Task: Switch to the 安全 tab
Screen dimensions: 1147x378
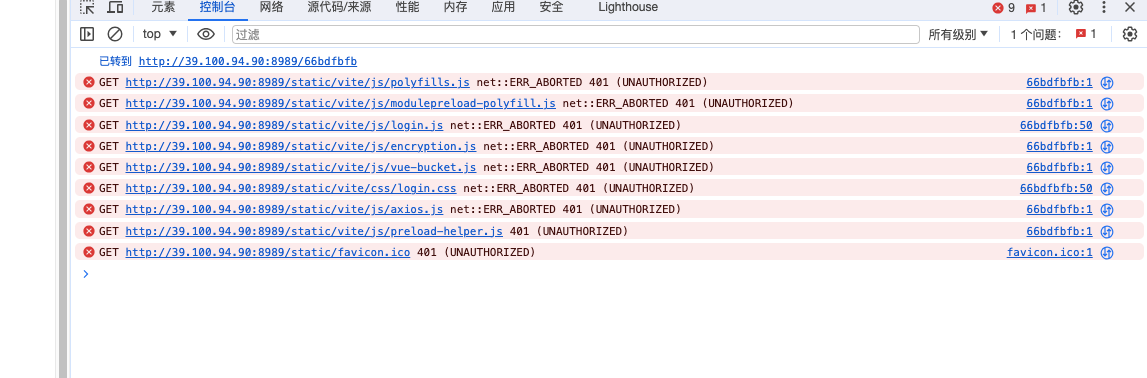Action: pyautogui.click(x=552, y=7)
